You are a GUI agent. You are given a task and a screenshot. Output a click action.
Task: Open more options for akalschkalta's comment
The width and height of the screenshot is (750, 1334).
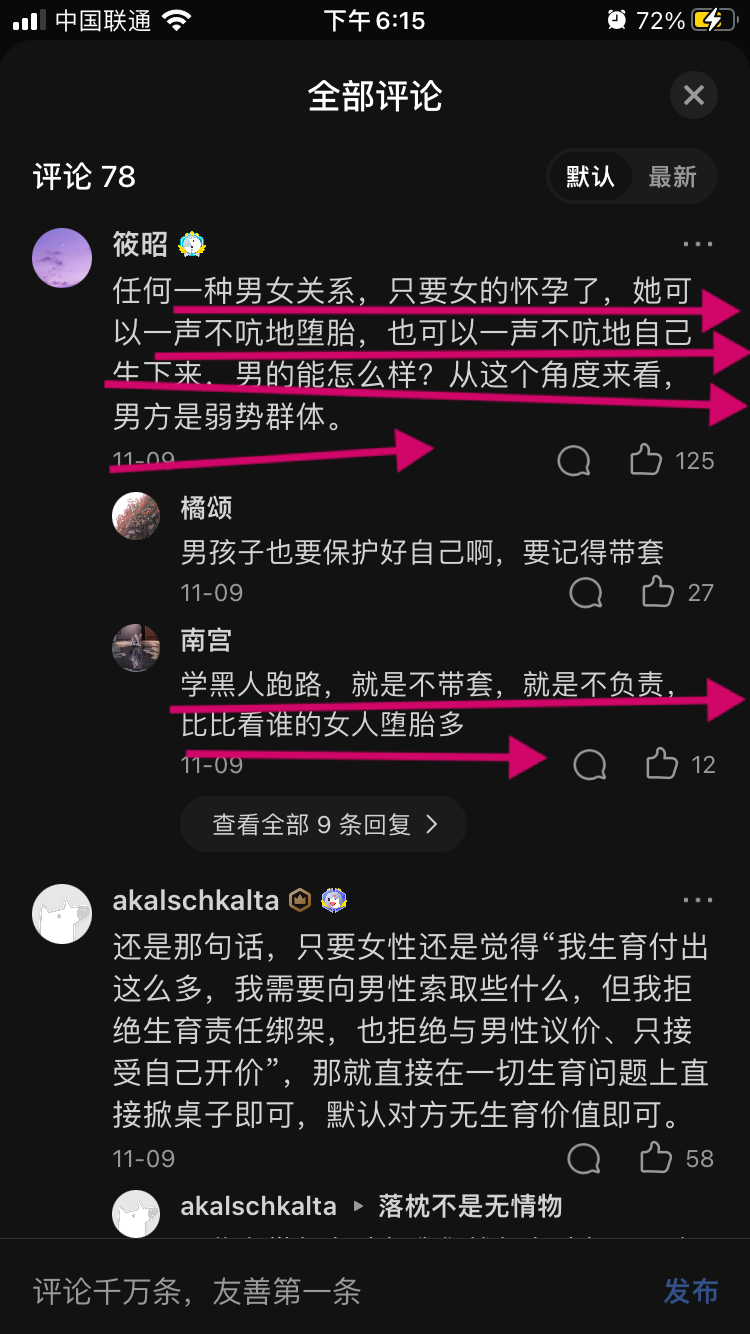698,900
